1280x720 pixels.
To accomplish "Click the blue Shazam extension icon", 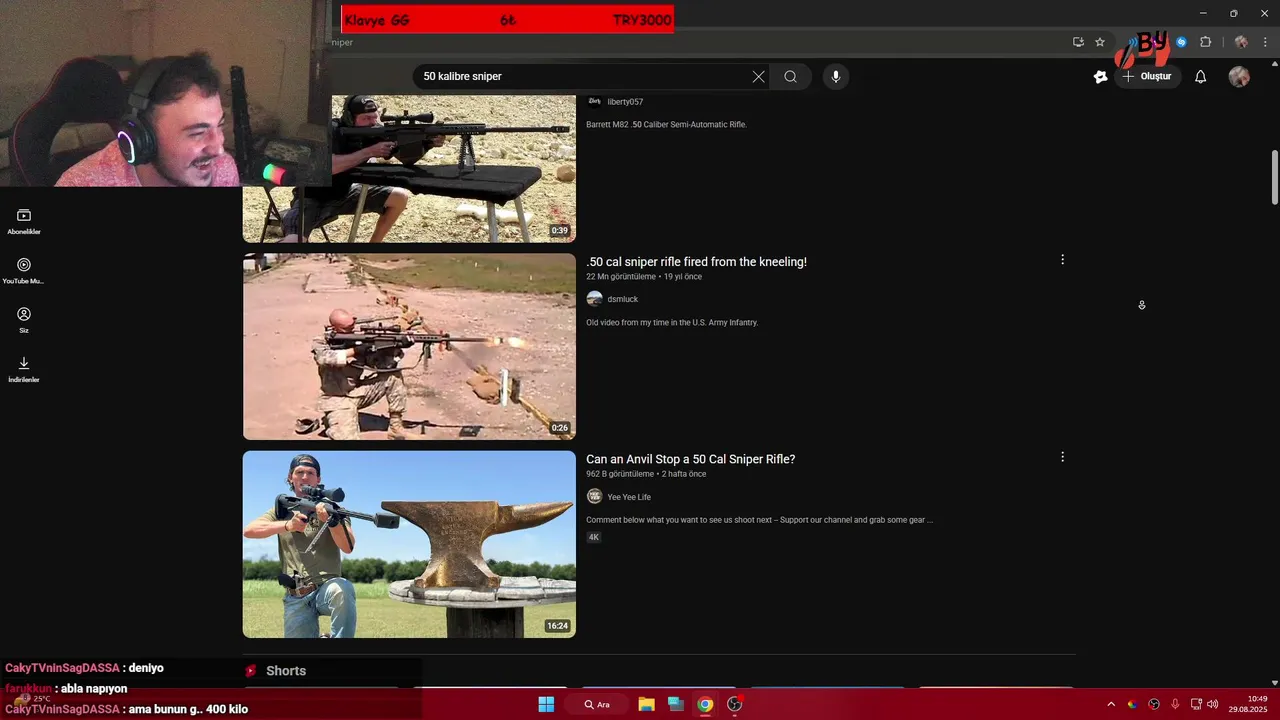I will coord(1181,42).
